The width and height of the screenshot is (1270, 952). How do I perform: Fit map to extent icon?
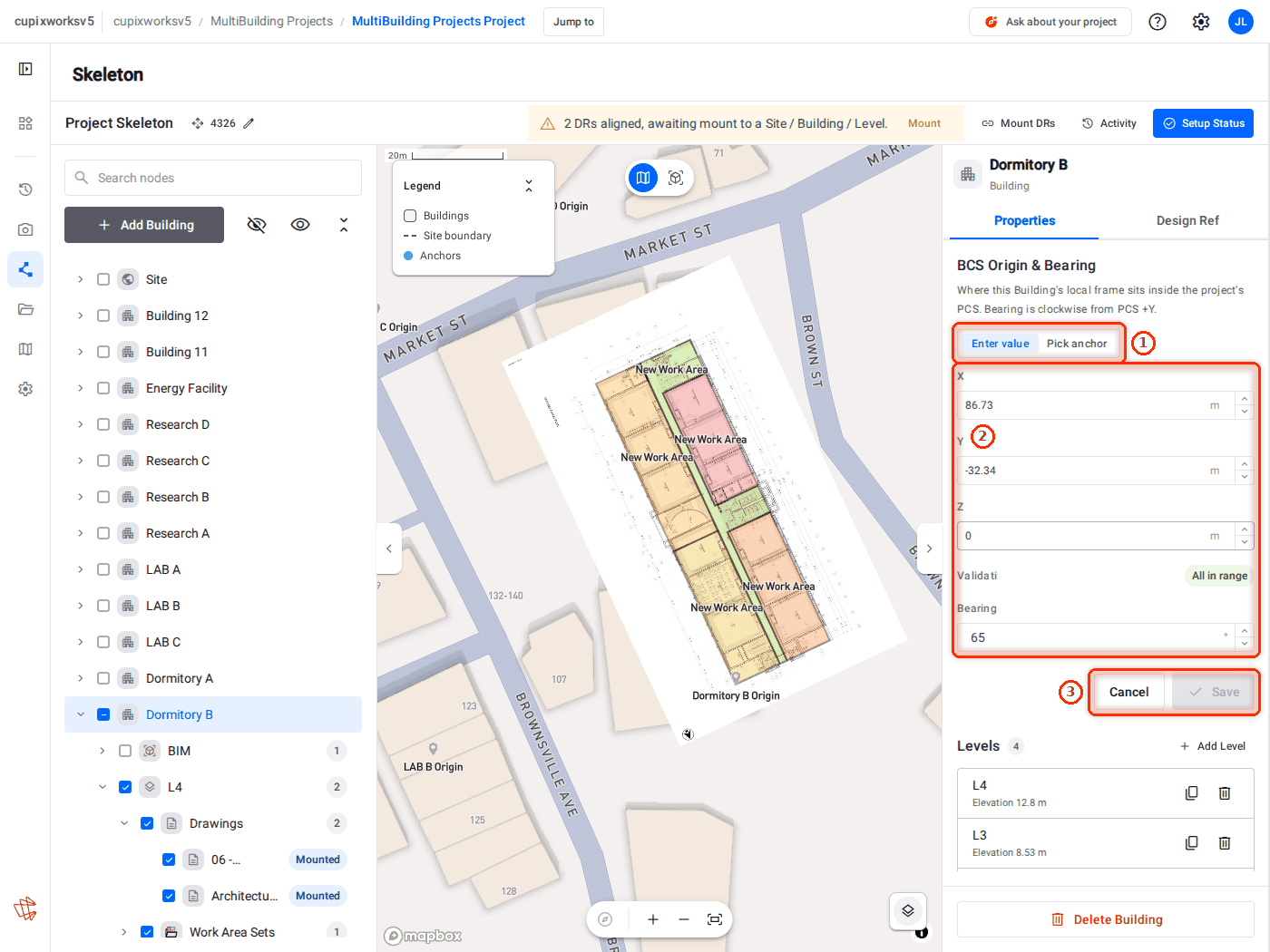(x=715, y=919)
